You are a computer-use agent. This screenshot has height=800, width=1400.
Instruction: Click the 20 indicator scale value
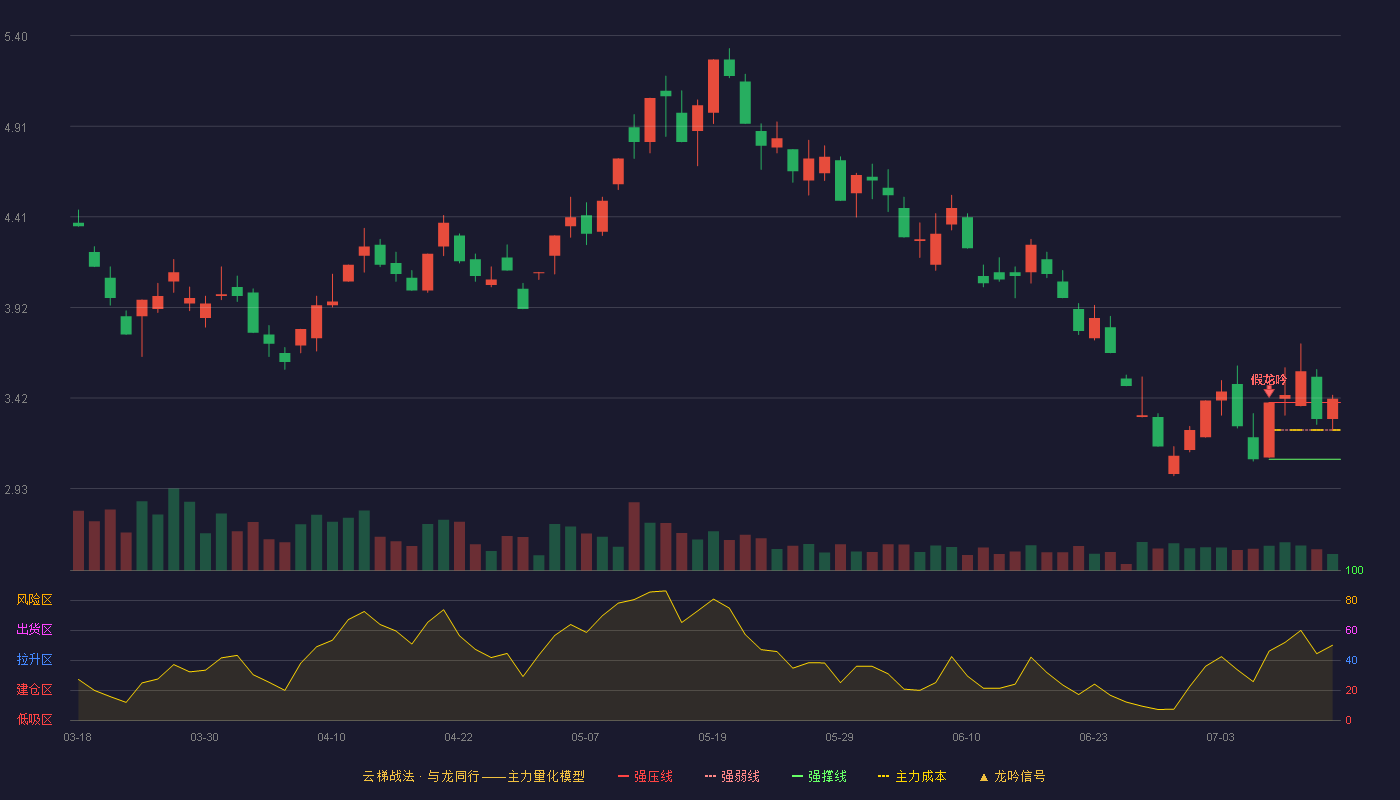pyautogui.click(x=1351, y=690)
